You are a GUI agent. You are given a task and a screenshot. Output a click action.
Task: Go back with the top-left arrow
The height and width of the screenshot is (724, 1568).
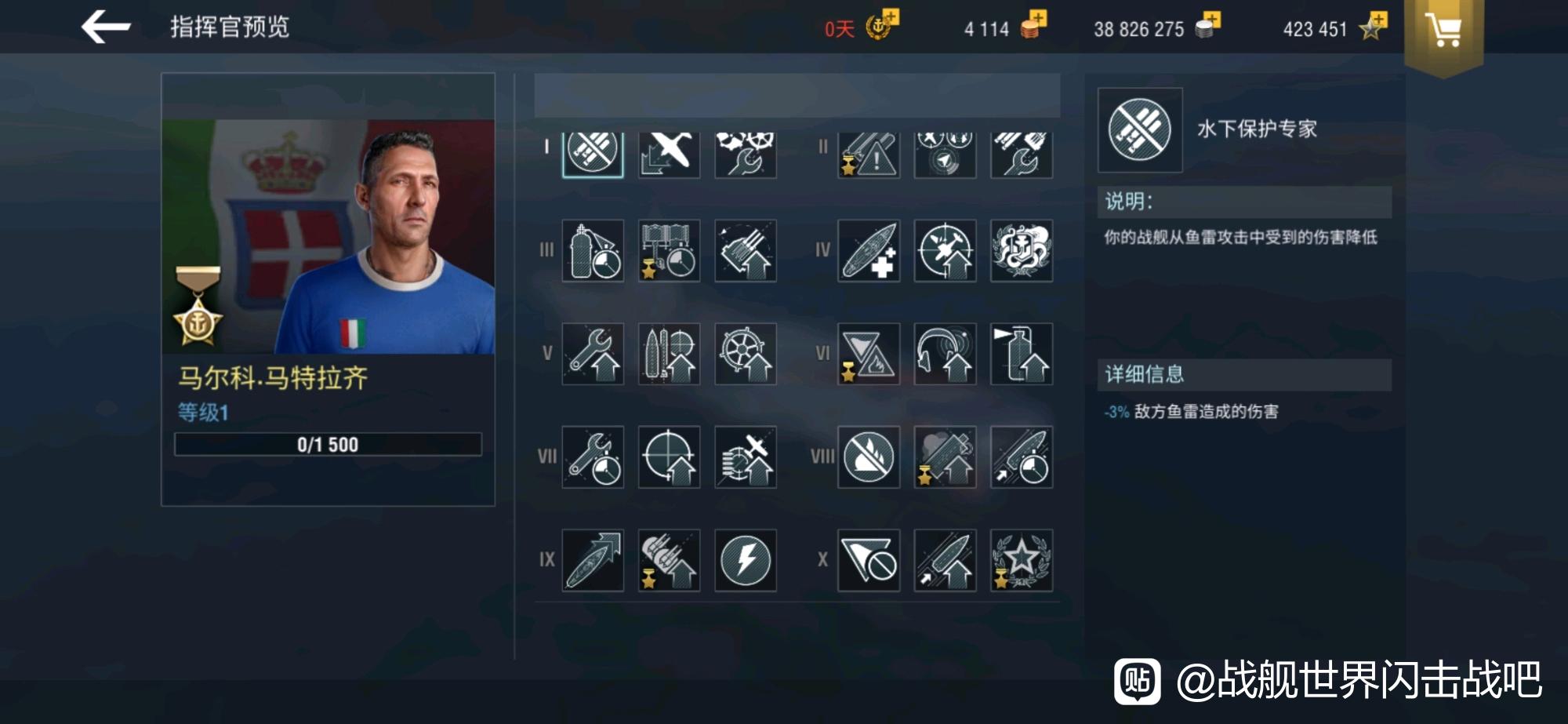click(105, 27)
